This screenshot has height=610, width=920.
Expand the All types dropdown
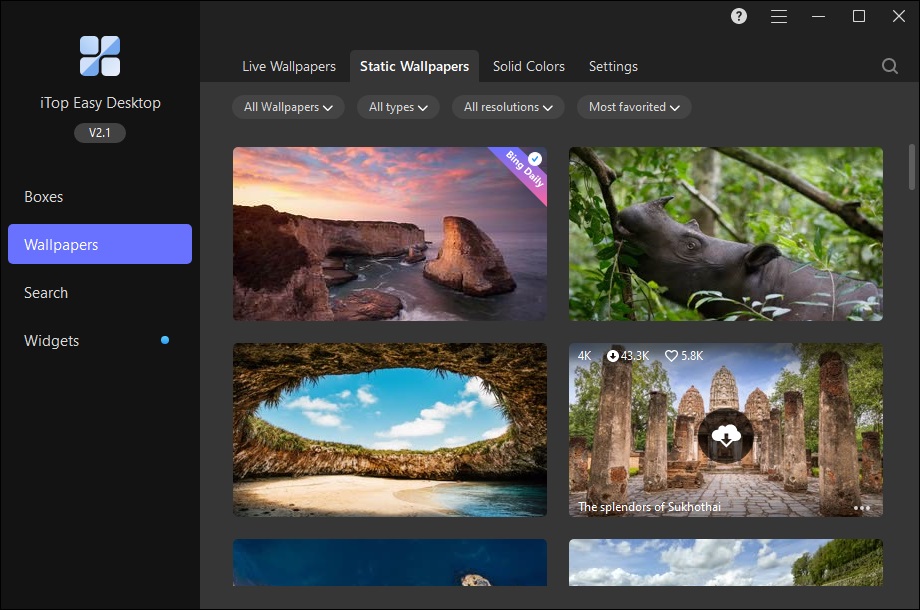click(398, 107)
